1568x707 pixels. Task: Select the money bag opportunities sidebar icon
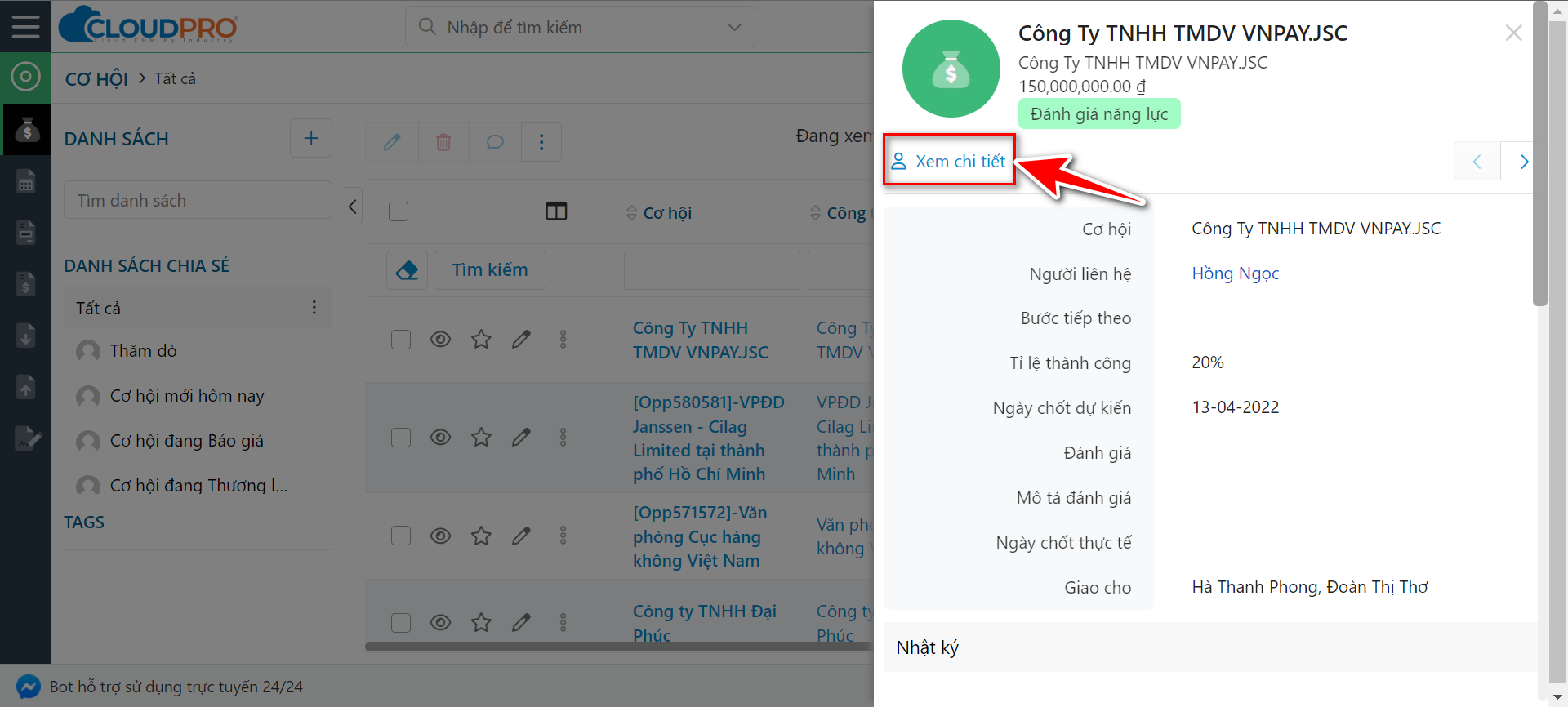pyautogui.click(x=26, y=129)
